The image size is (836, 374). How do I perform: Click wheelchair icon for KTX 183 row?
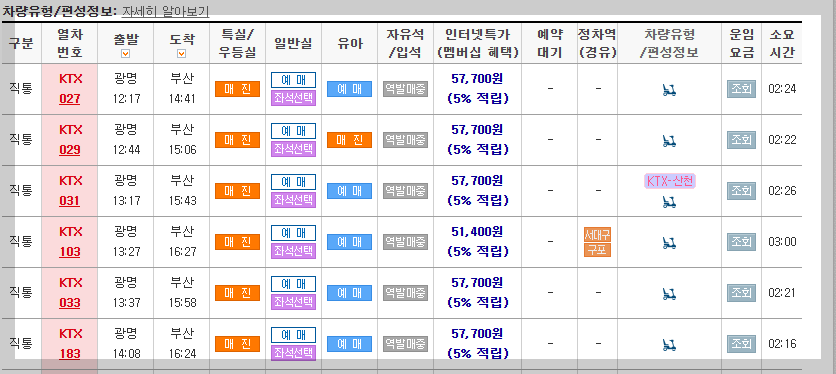[x=669, y=345]
